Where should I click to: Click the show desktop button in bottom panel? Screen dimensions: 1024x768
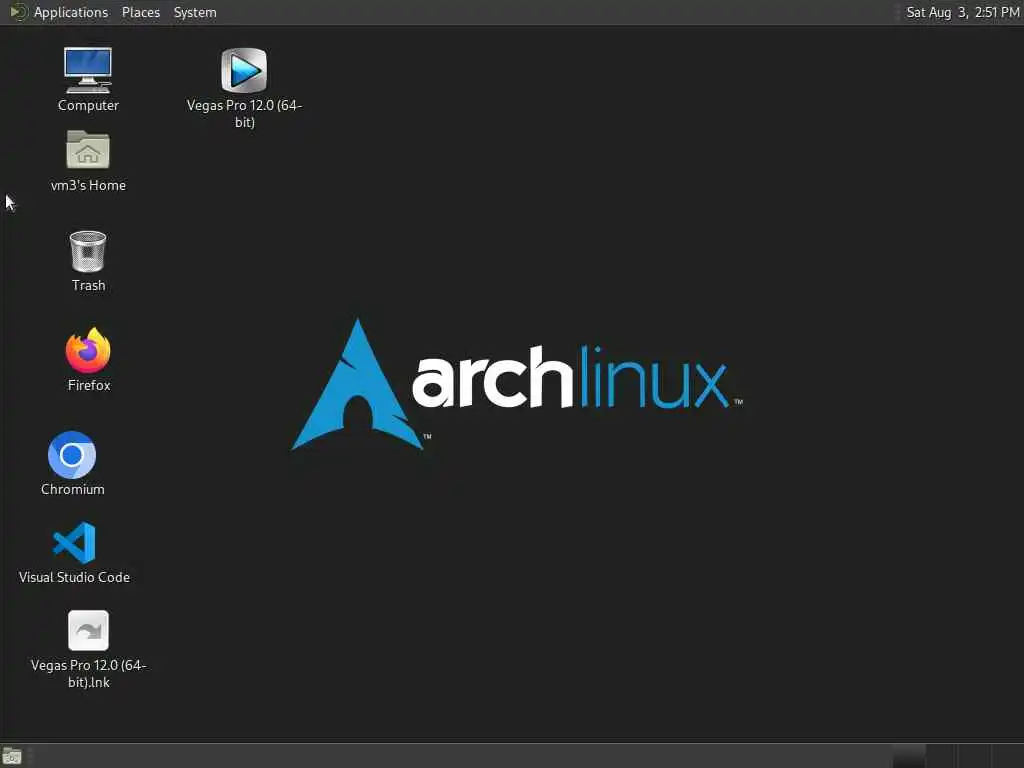12,757
